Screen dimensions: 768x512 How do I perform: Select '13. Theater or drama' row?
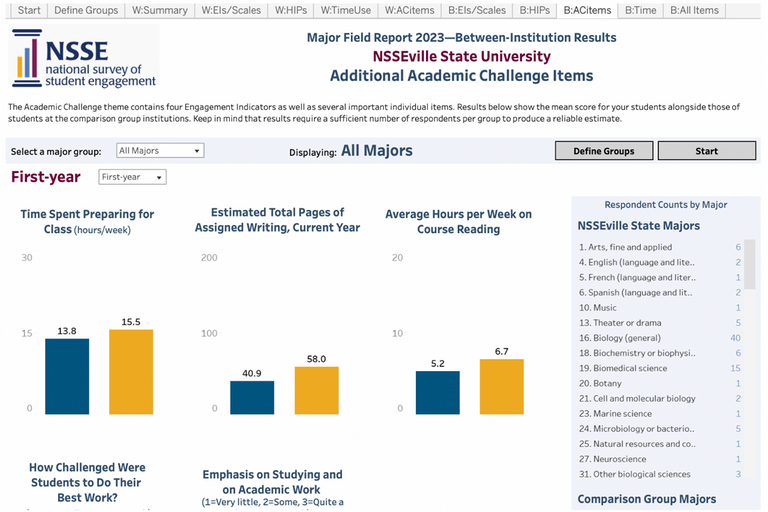[x=659, y=323]
